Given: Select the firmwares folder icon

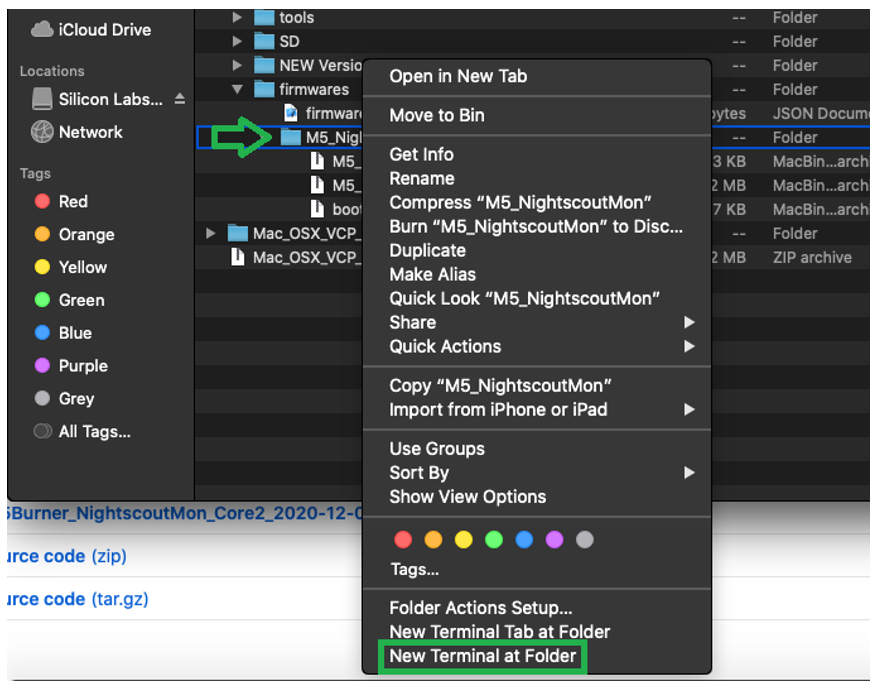Looking at the screenshot, I should [264, 90].
